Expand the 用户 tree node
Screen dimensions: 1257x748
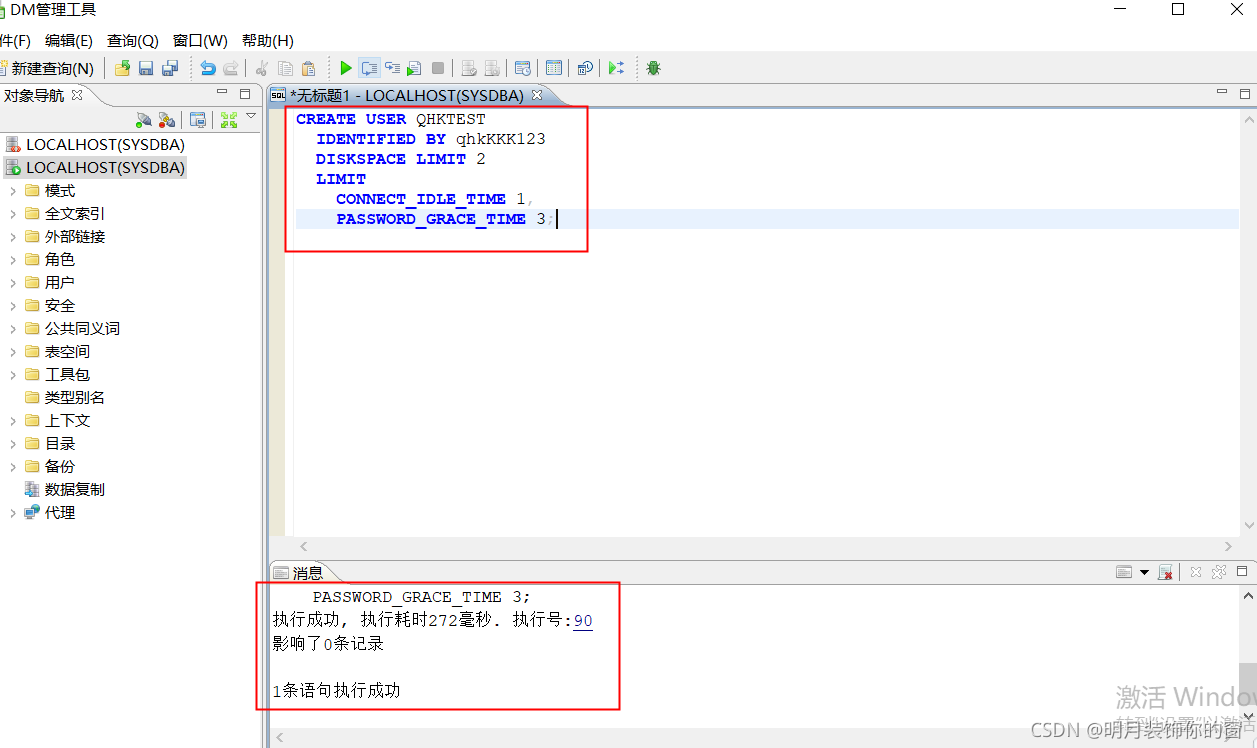pos(12,282)
